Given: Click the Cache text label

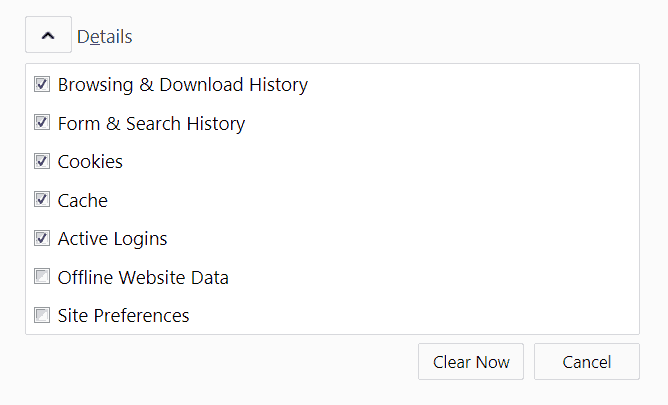Looking at the screenshot, I should pyautogui.click(x=82, y=200).
